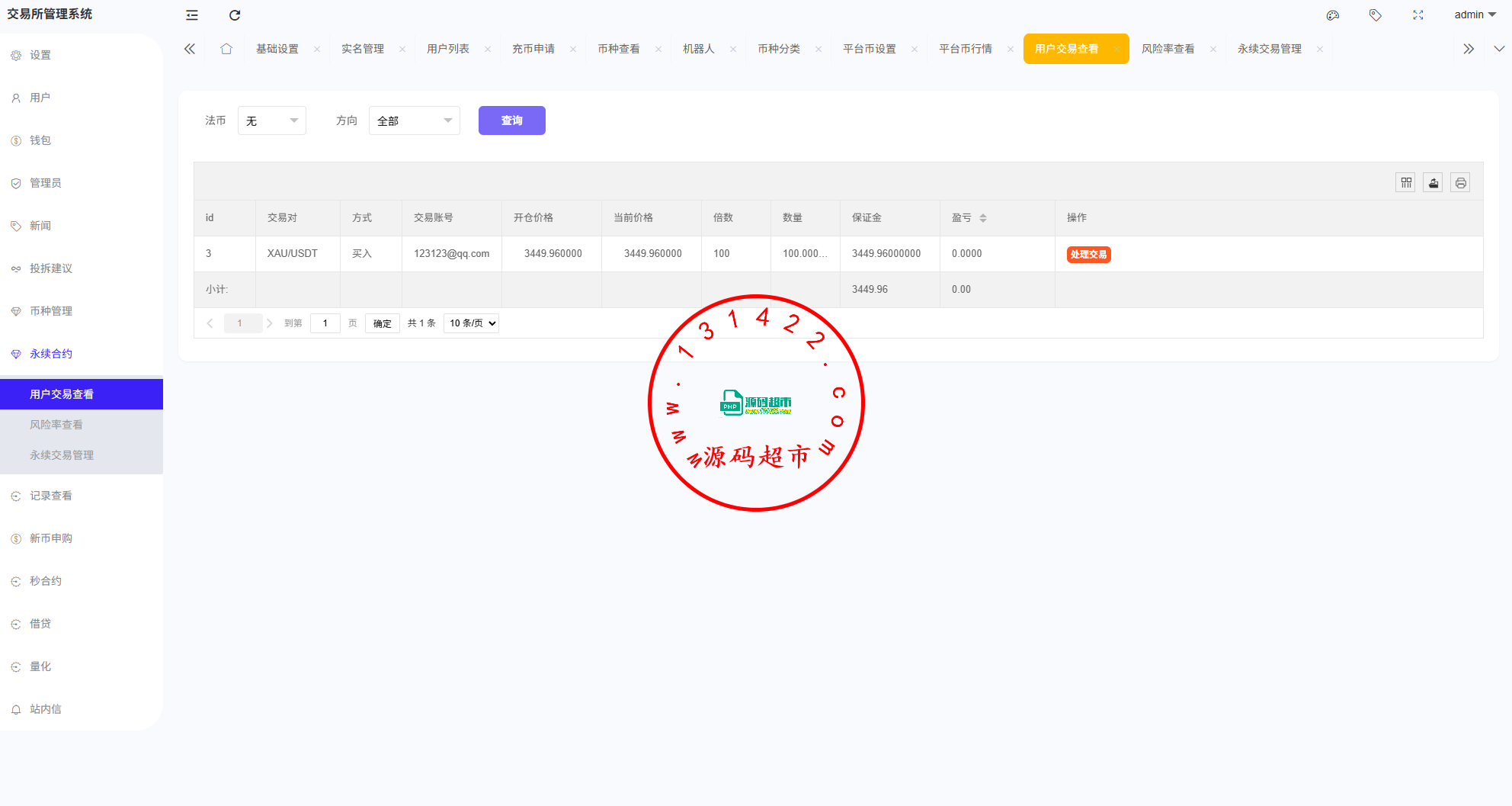Open the theme palette icon
The width and height of the screenshot is (1512, 806).
coord(1333,15)
